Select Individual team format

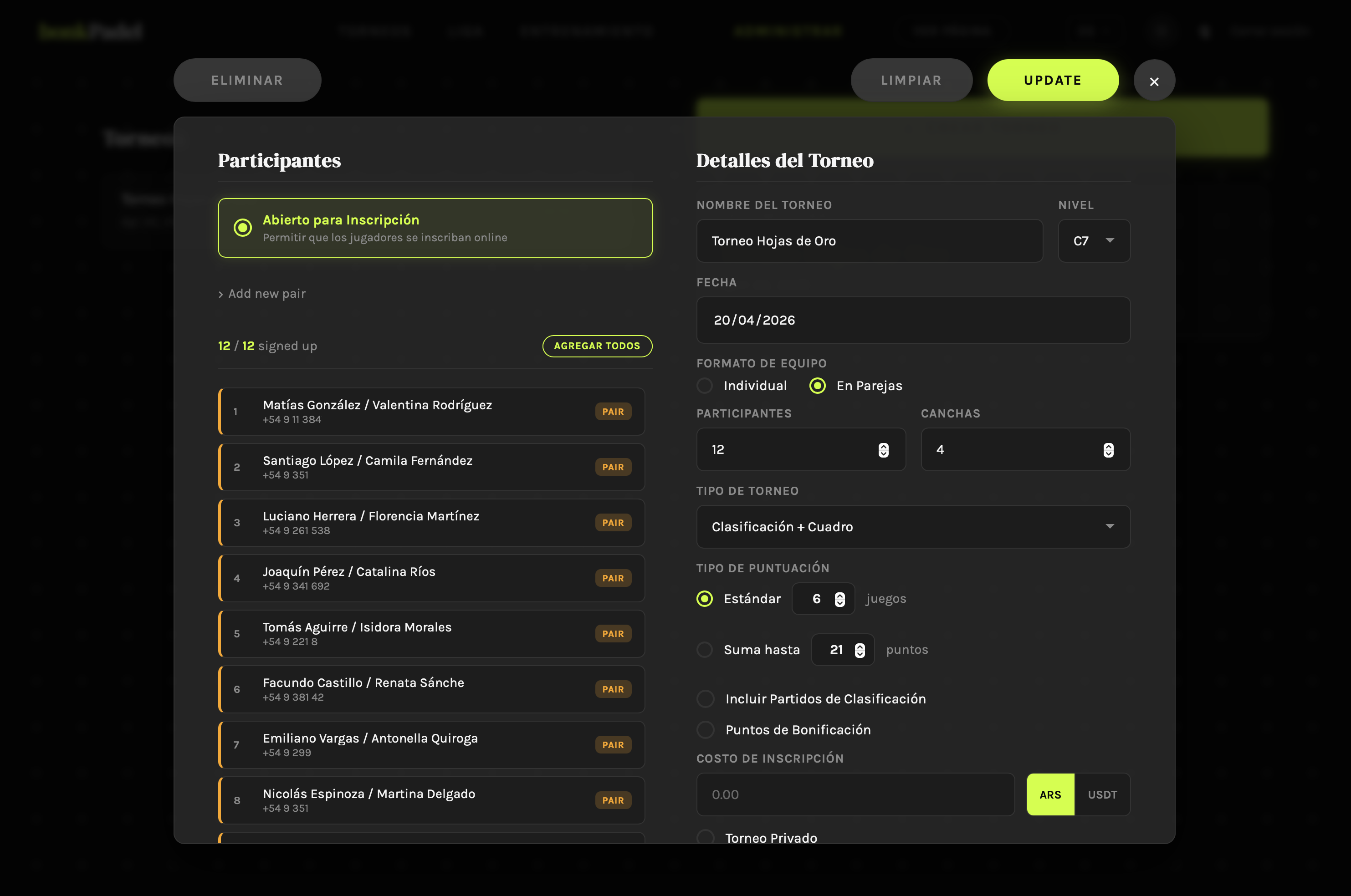coord(704,386)
